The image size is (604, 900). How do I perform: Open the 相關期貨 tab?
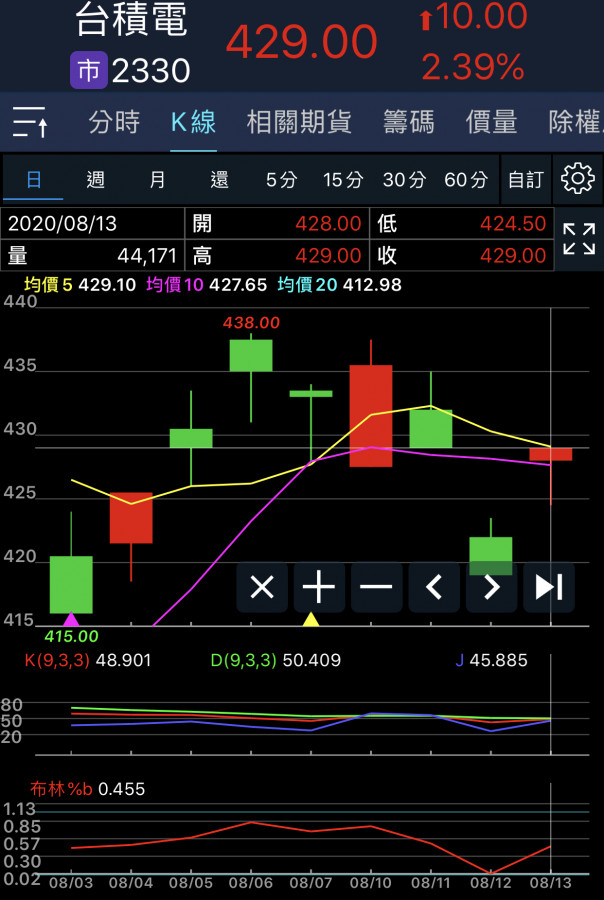tap(299, 122)
